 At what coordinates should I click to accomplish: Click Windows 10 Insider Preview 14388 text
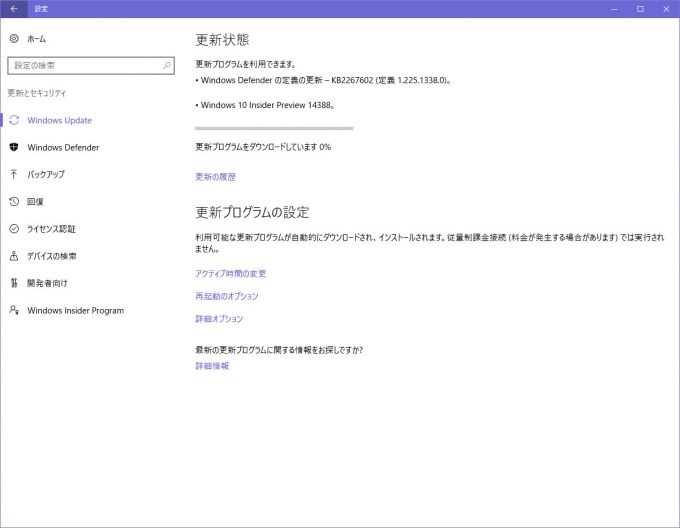click(x=265, y=105)
